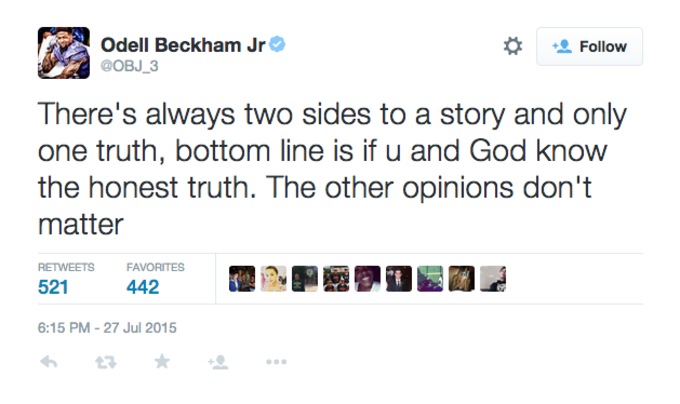680x404 pixels.
Task: Click the sixth avatar showing man in suit
Action: coord(399,279)
